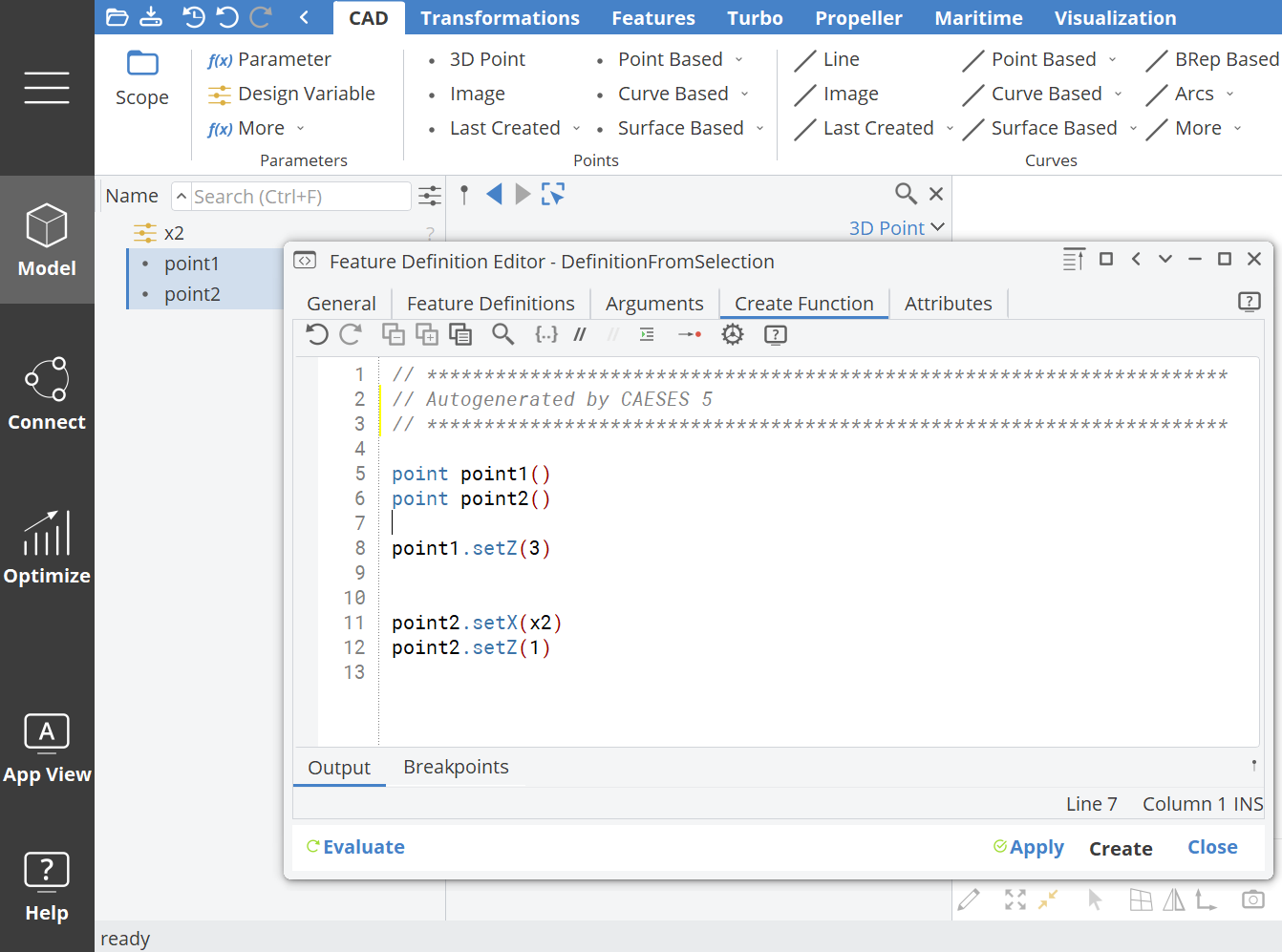Open the Turbo ribbon tab
The width and height of the screenshot is (1282, 952).
coord(755,18)
